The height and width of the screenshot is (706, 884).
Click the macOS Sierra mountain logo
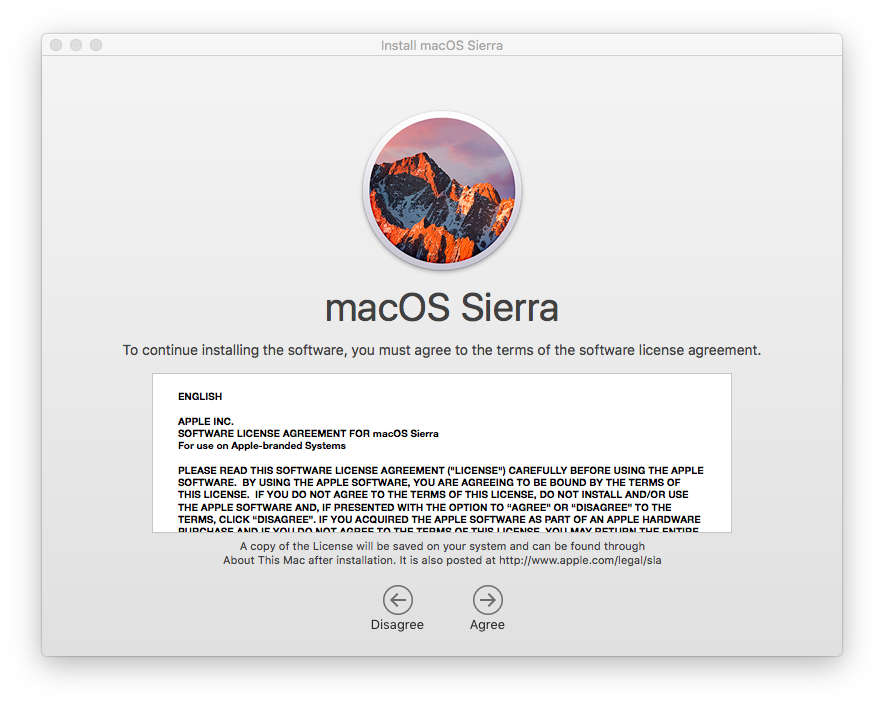click(442, 191)
